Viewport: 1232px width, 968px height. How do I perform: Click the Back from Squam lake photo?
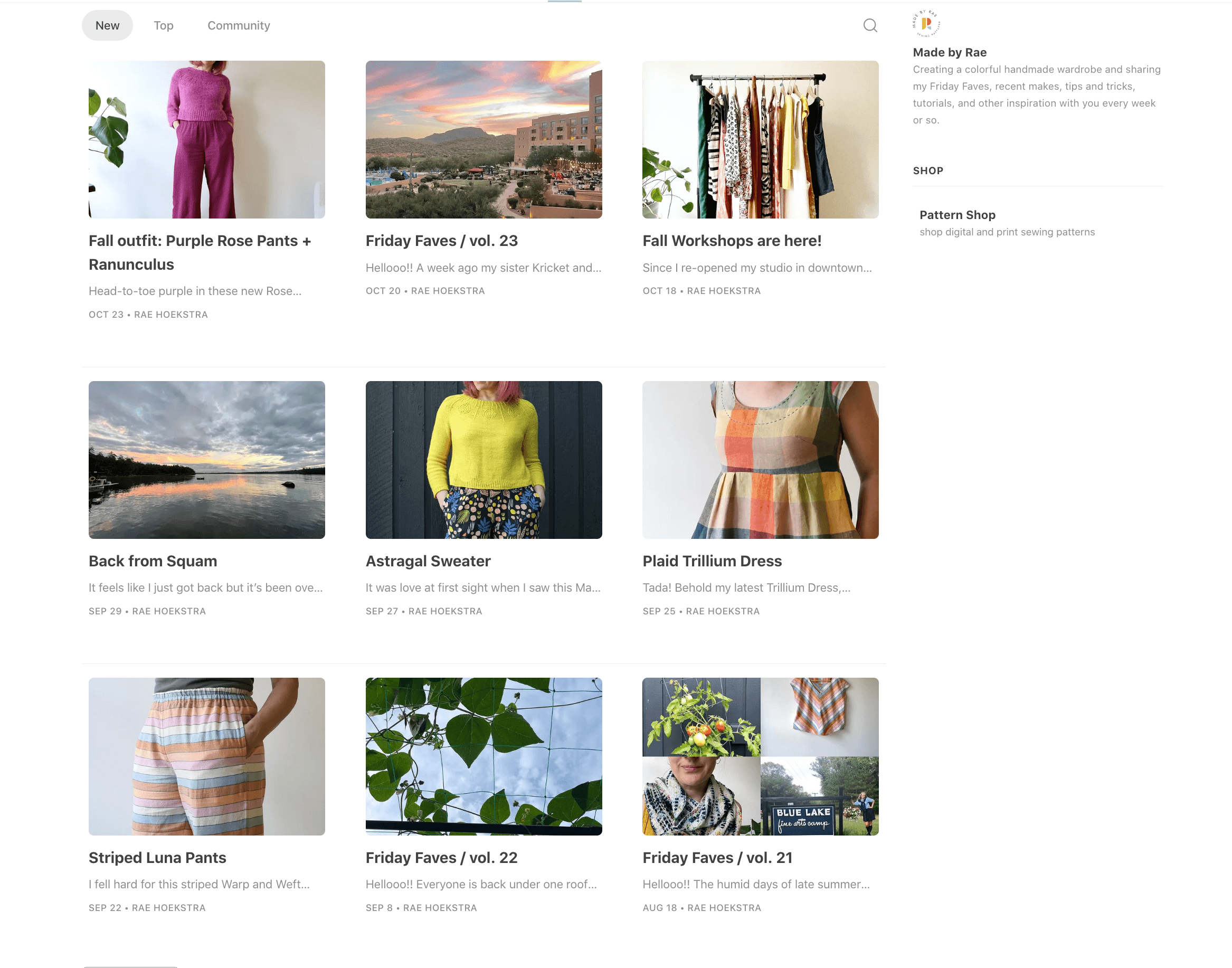[x=207, y=460]
